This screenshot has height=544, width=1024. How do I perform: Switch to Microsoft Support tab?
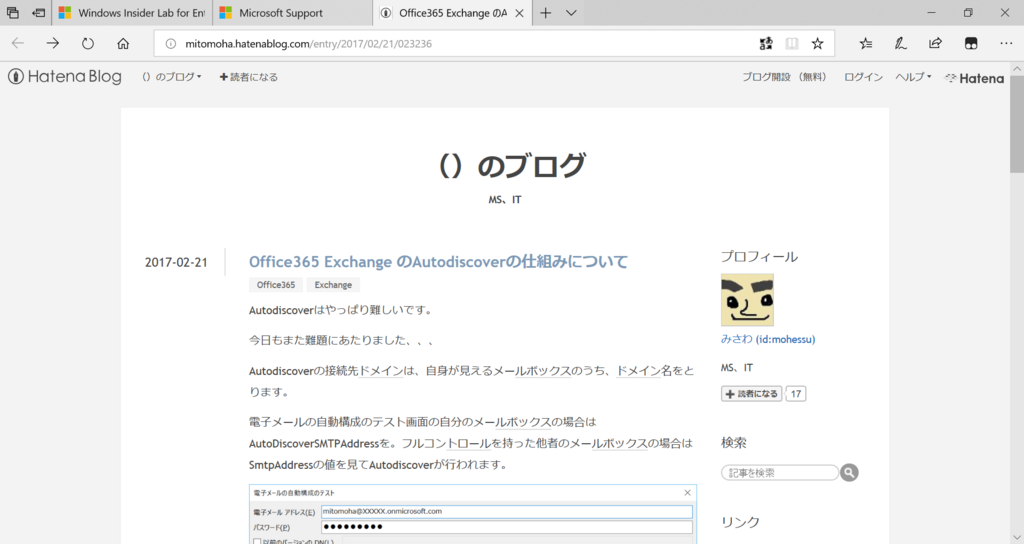click(x=293, y=12)
